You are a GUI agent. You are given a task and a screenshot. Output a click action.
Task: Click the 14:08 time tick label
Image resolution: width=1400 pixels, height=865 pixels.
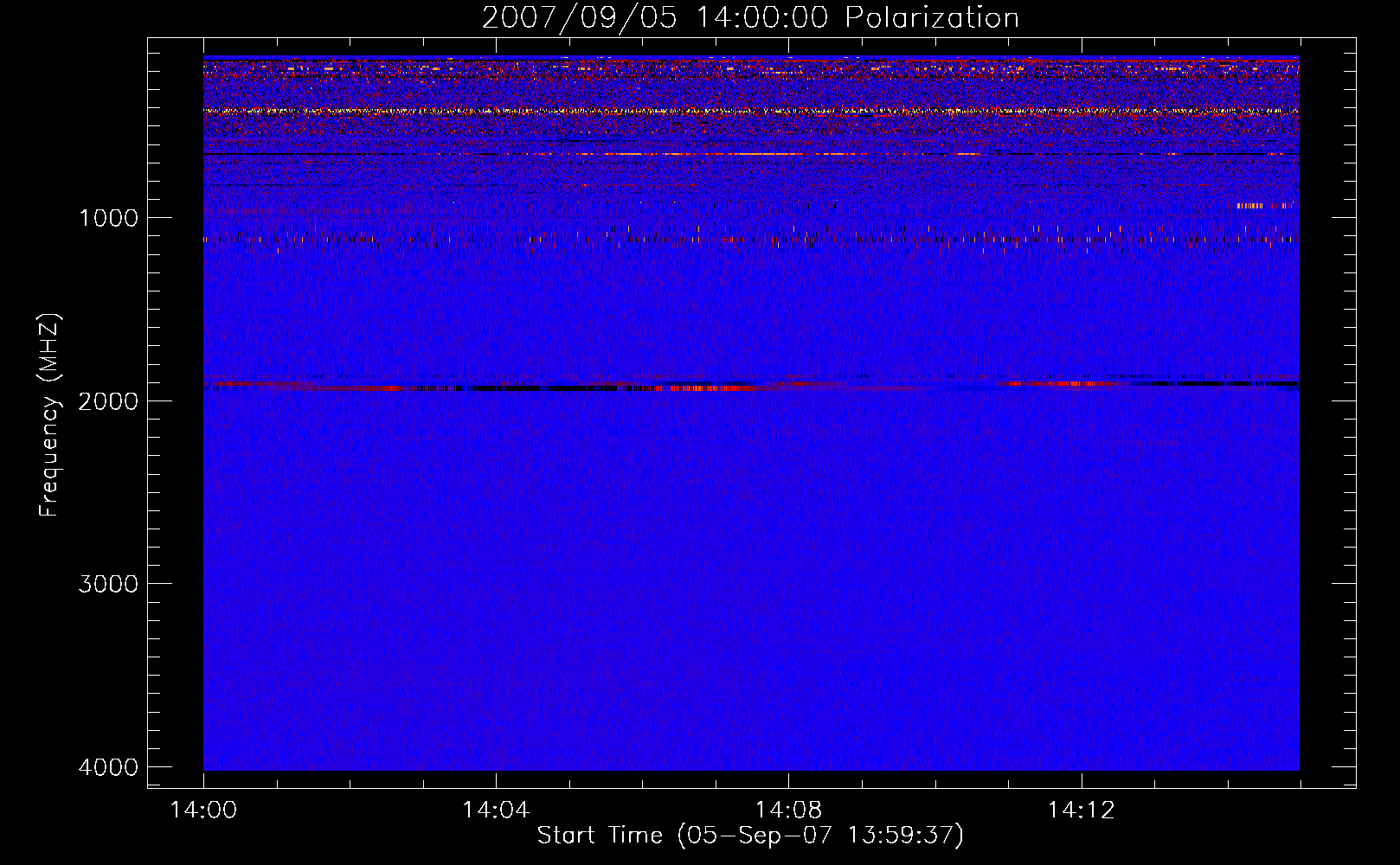pos(788,811)
